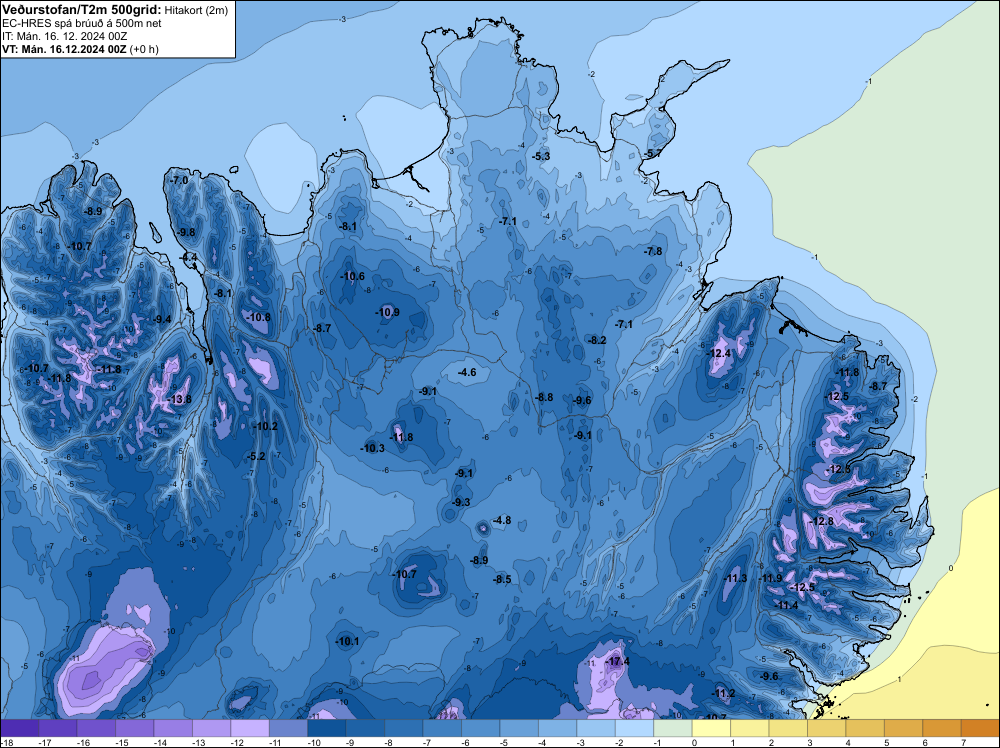
Task: Click the -11.2 temperature value on the map
Action: (723, 693)
